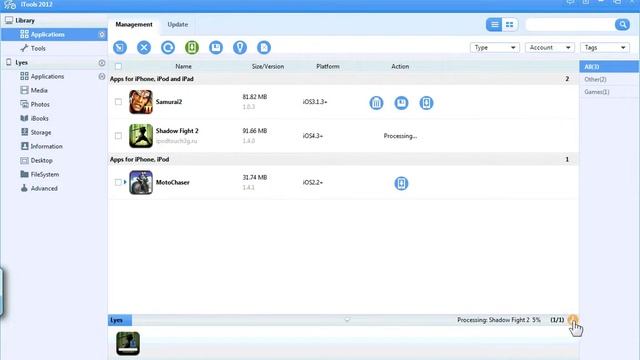Image resolution: width=640 pixels, height=360 pixels.
Task: Select the Lyes device entry
Action: point(22,62)
